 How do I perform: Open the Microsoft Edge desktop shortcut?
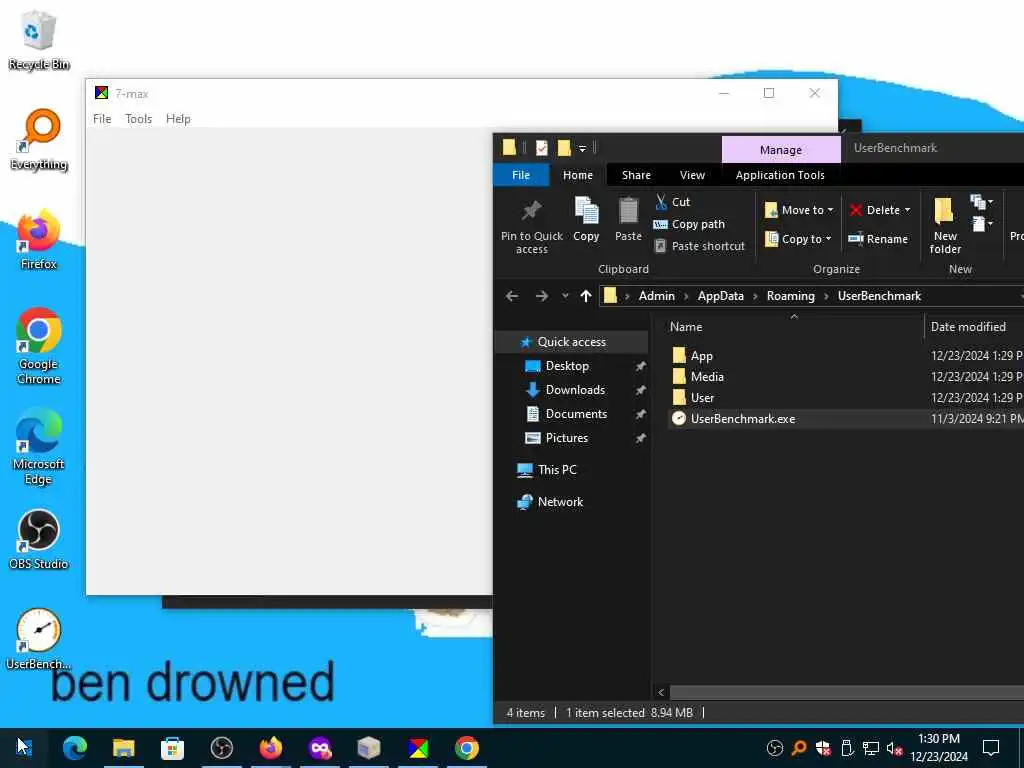pos(39,447)
